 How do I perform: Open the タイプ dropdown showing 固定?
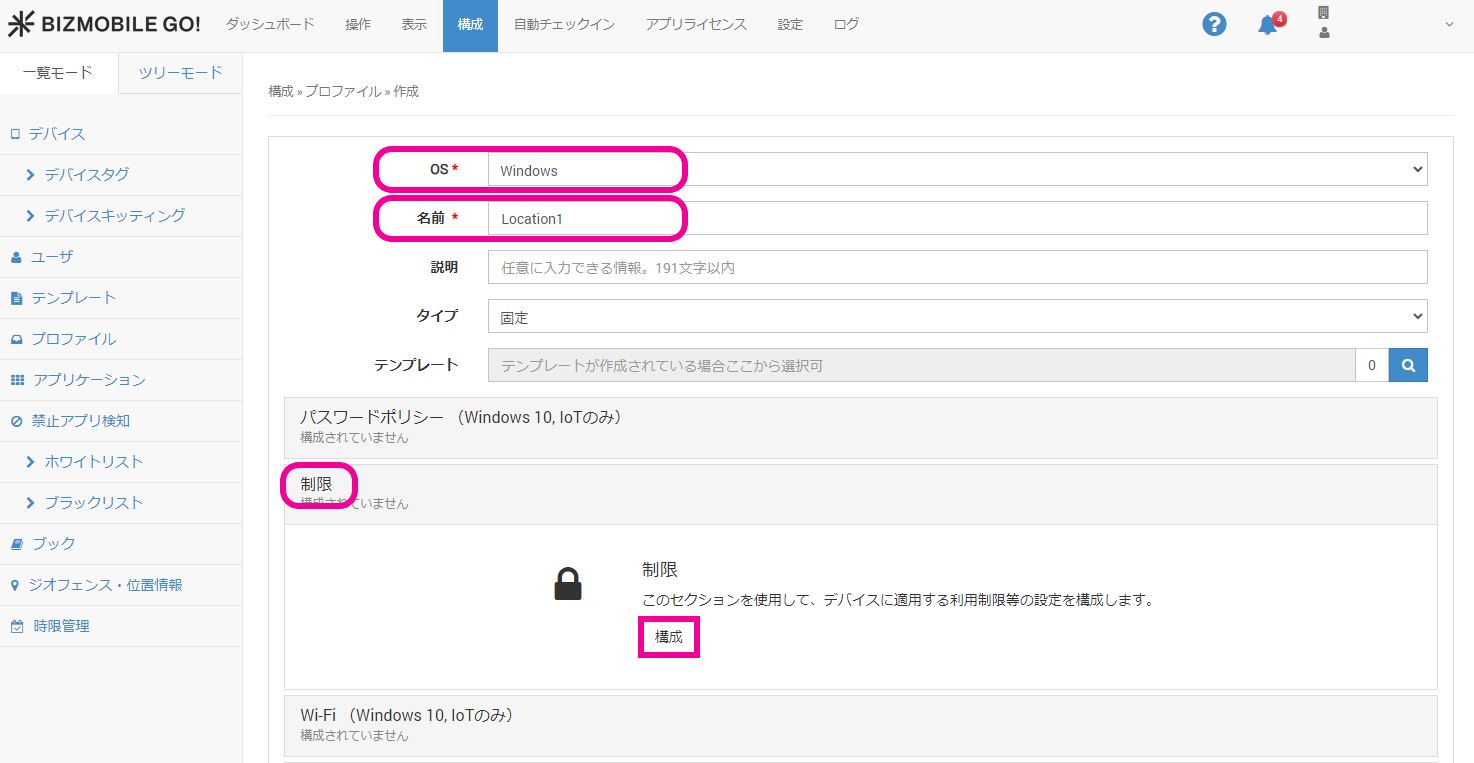(957, 317)
